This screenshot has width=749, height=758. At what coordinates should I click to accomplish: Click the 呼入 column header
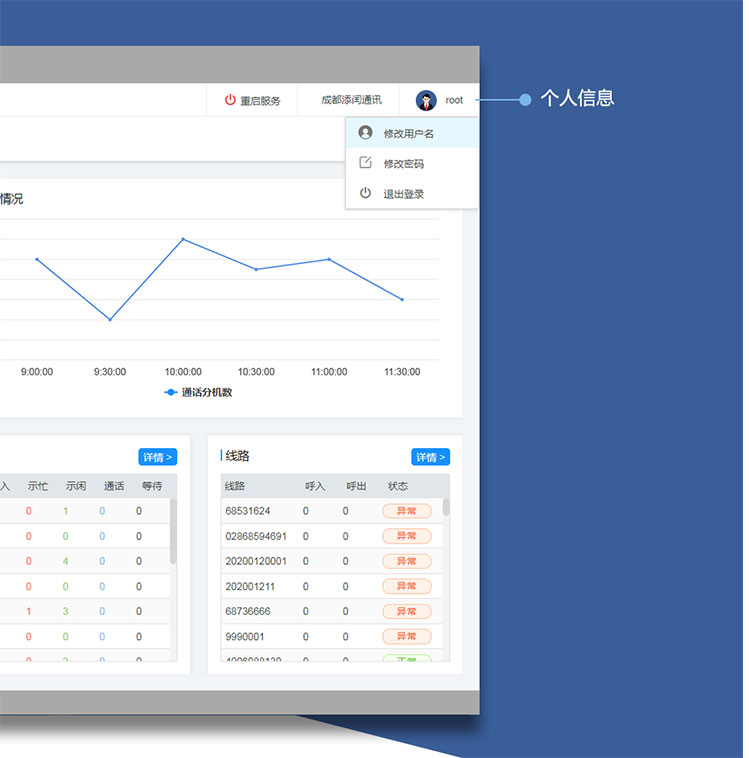(x=315, y=486)
